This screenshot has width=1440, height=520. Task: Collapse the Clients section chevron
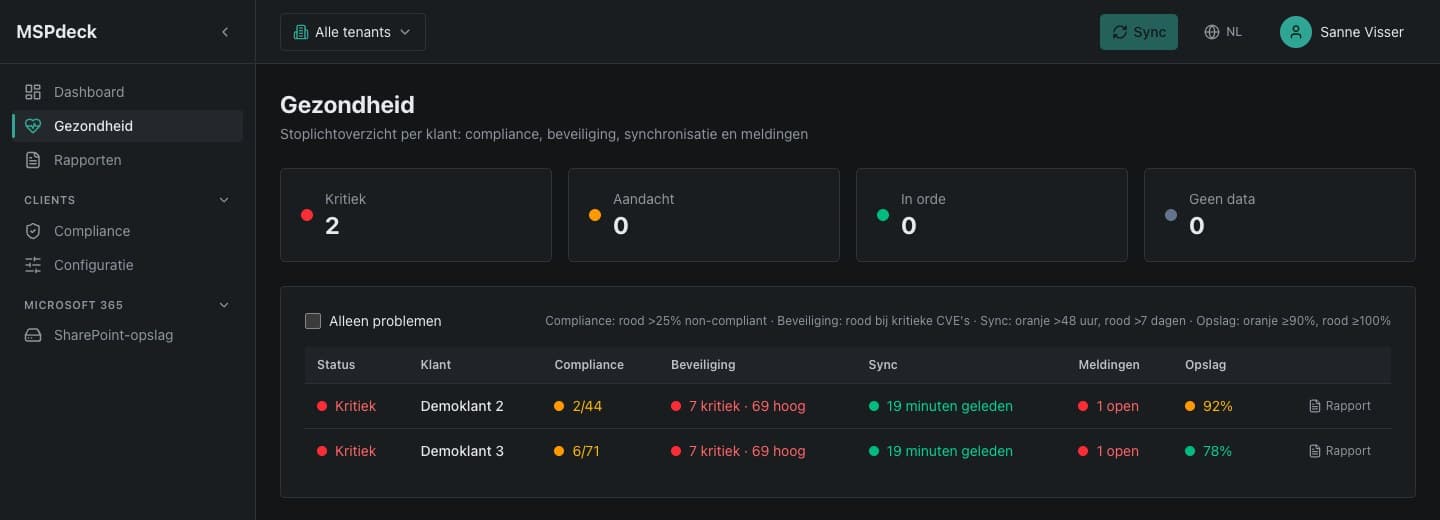224,200
